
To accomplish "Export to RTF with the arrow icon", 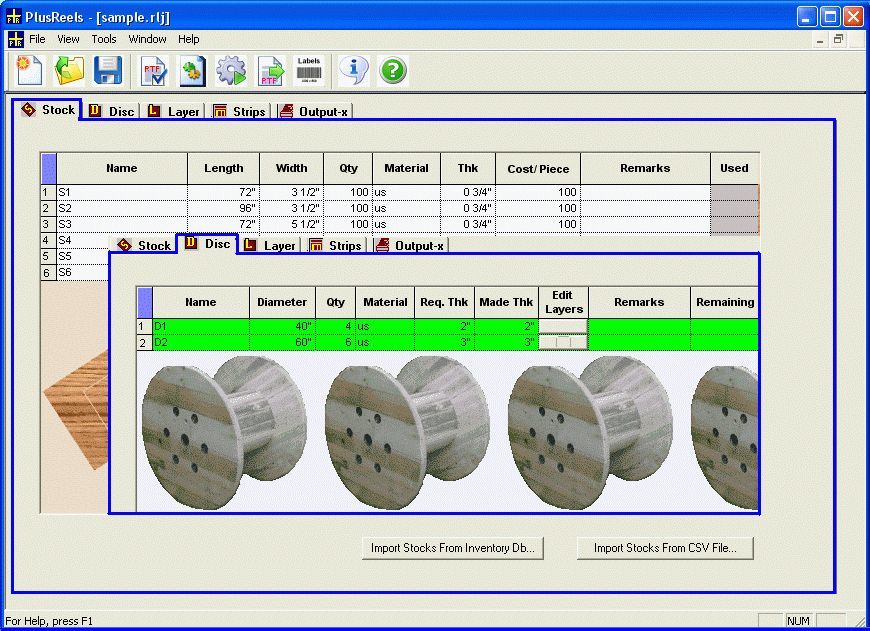I will pos(270,71).
